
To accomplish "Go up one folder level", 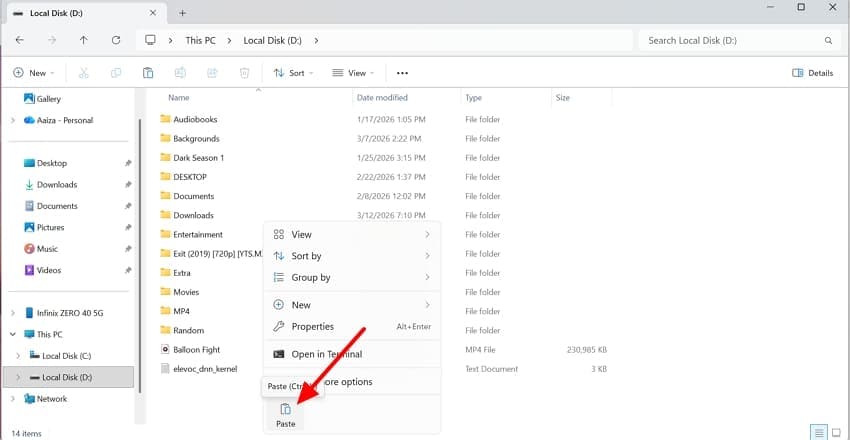I will (83, 40).
